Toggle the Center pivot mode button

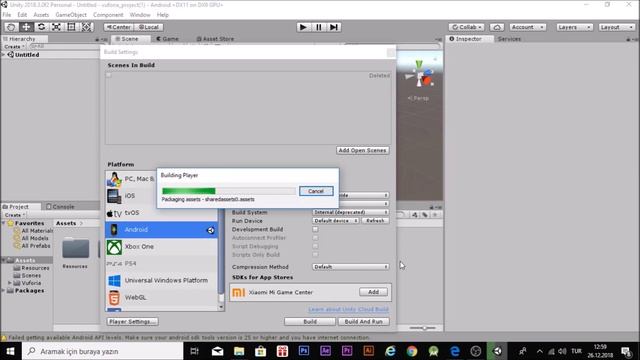tap(118, 27)
